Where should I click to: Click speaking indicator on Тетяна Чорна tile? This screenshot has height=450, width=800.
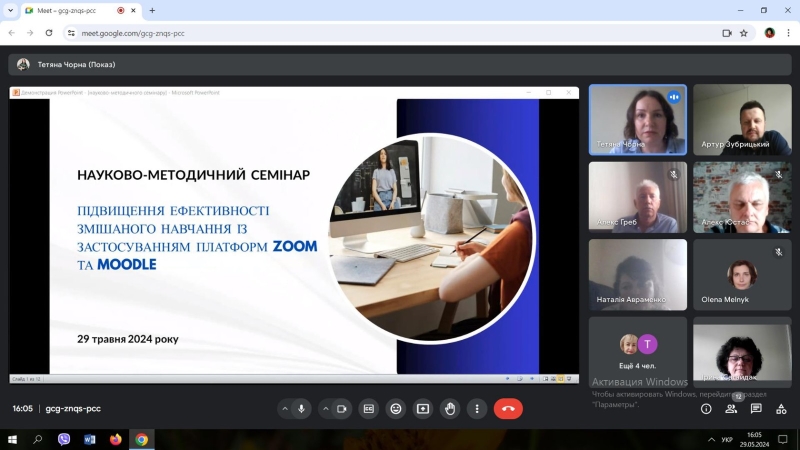674,97
